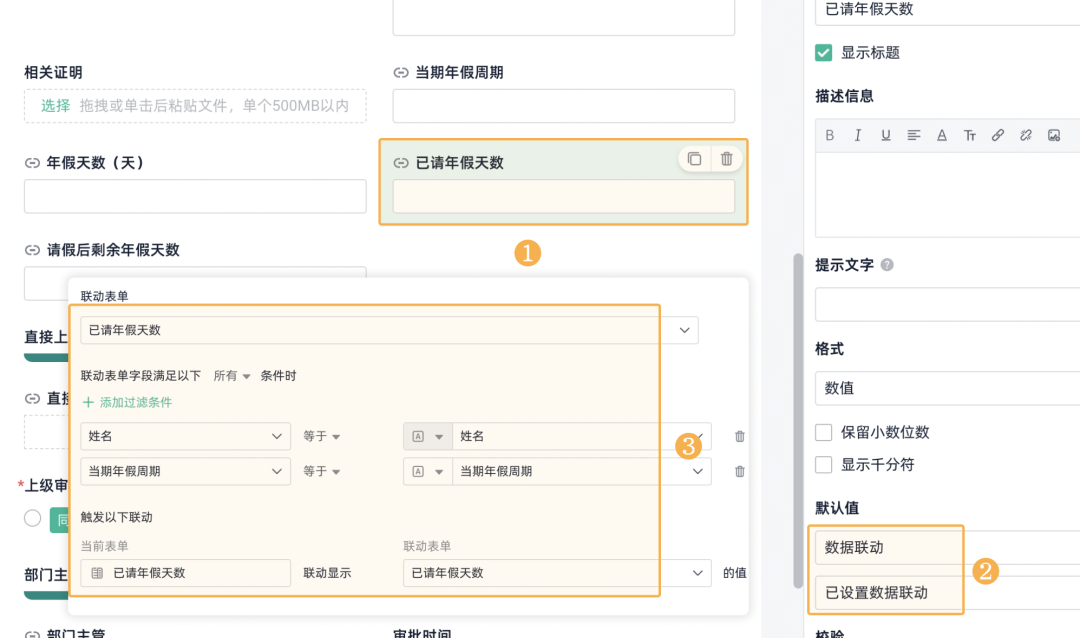Delete the 已请年假天数 field with trash icon
This screenshot has height=638, width=1080.
[x=727, y=159]
